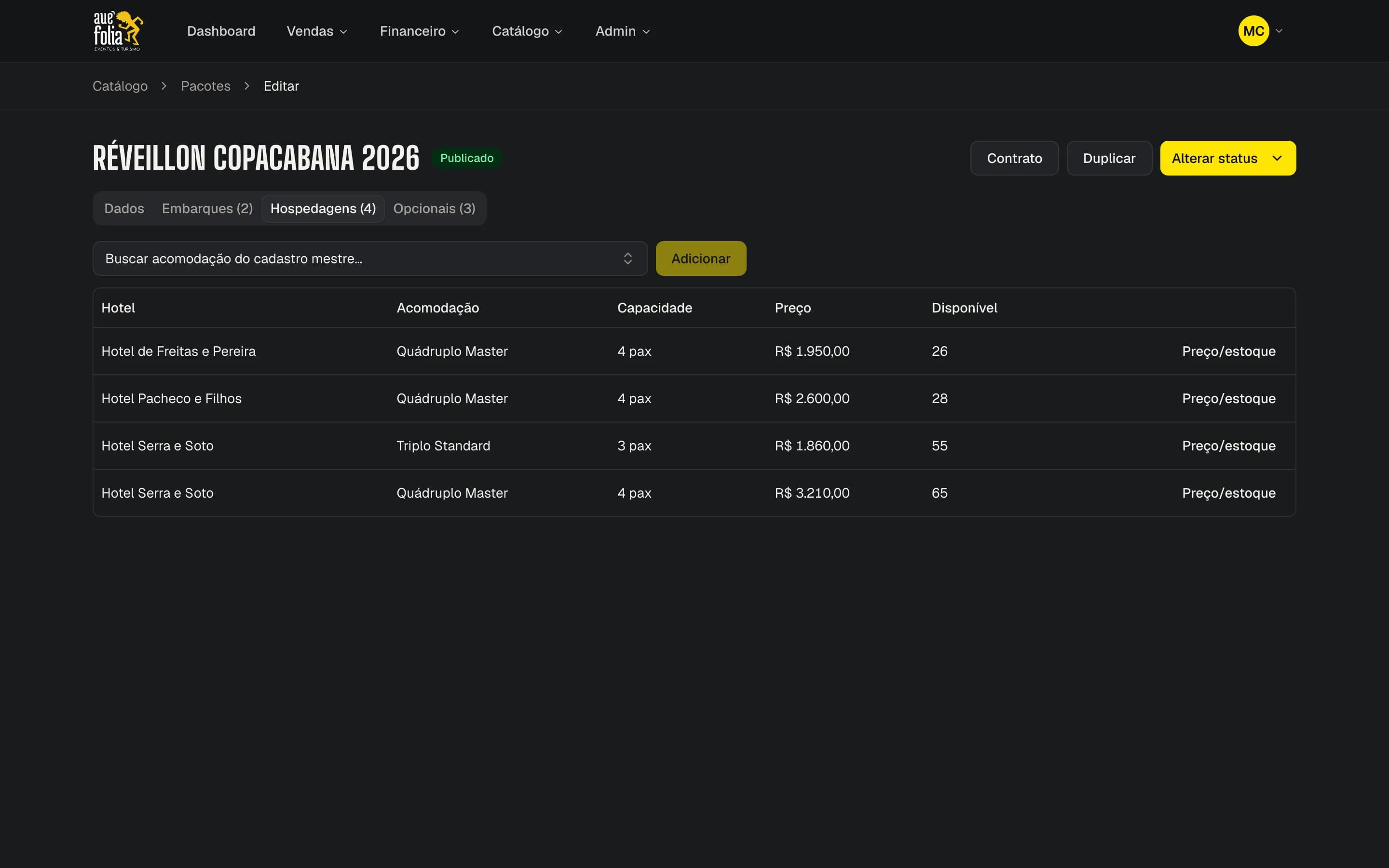This screenshot has height=868, width=1389.
Task: Navigate to Pacotes in the breadcrumb
Action: pos(205,86)
